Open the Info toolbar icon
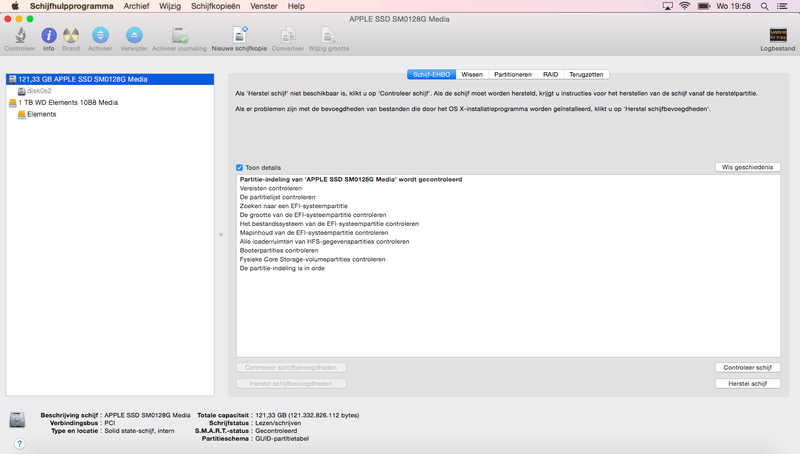 click(48, 35)
